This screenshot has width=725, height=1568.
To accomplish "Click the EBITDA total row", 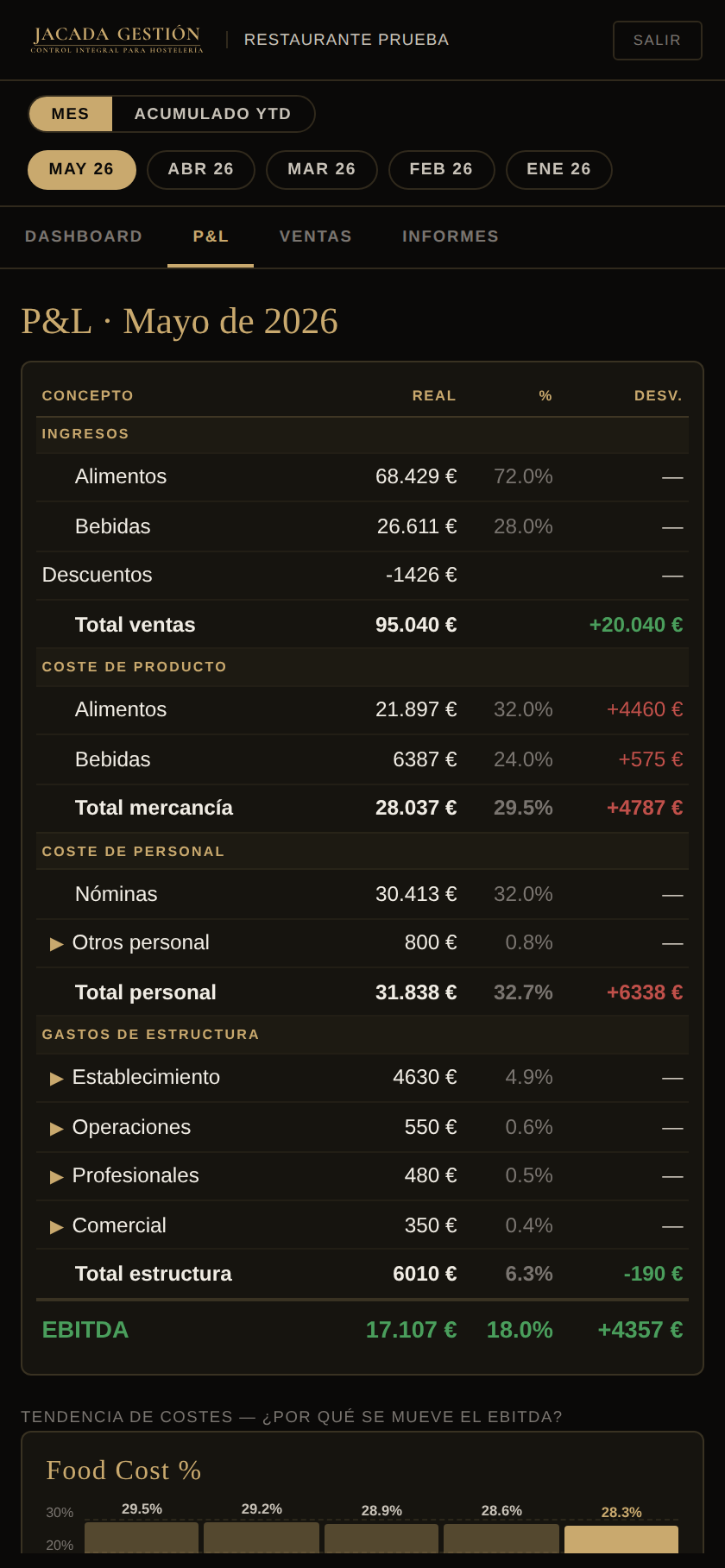I will (x=362, y=1330).
